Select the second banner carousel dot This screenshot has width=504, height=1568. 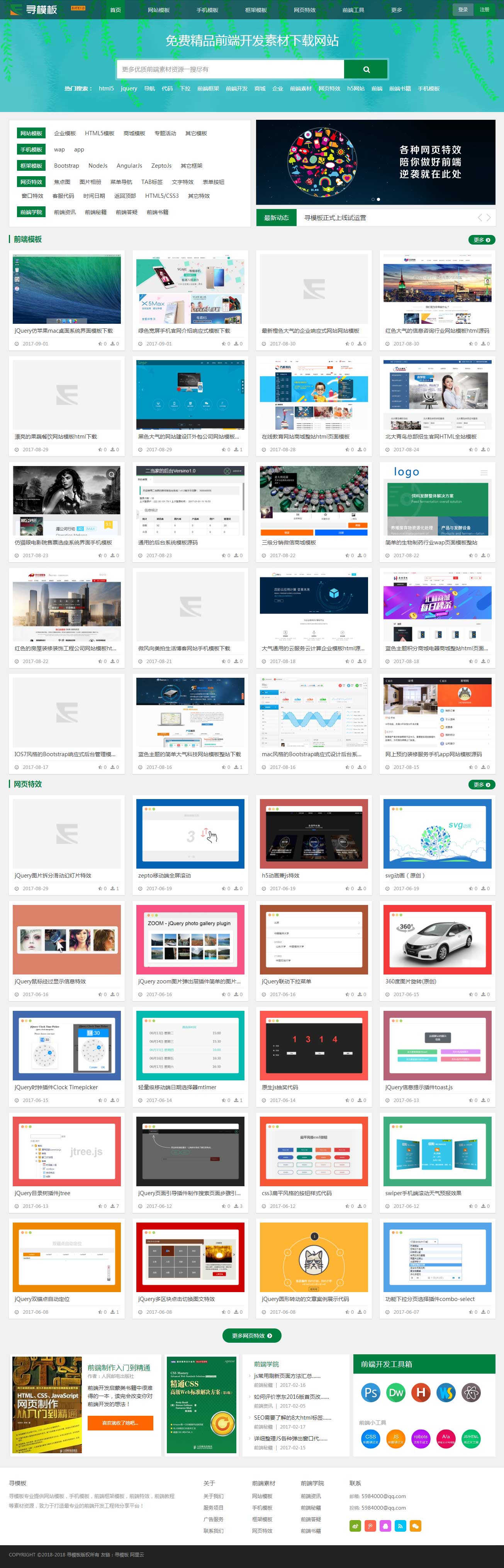[x=378, y=199]
